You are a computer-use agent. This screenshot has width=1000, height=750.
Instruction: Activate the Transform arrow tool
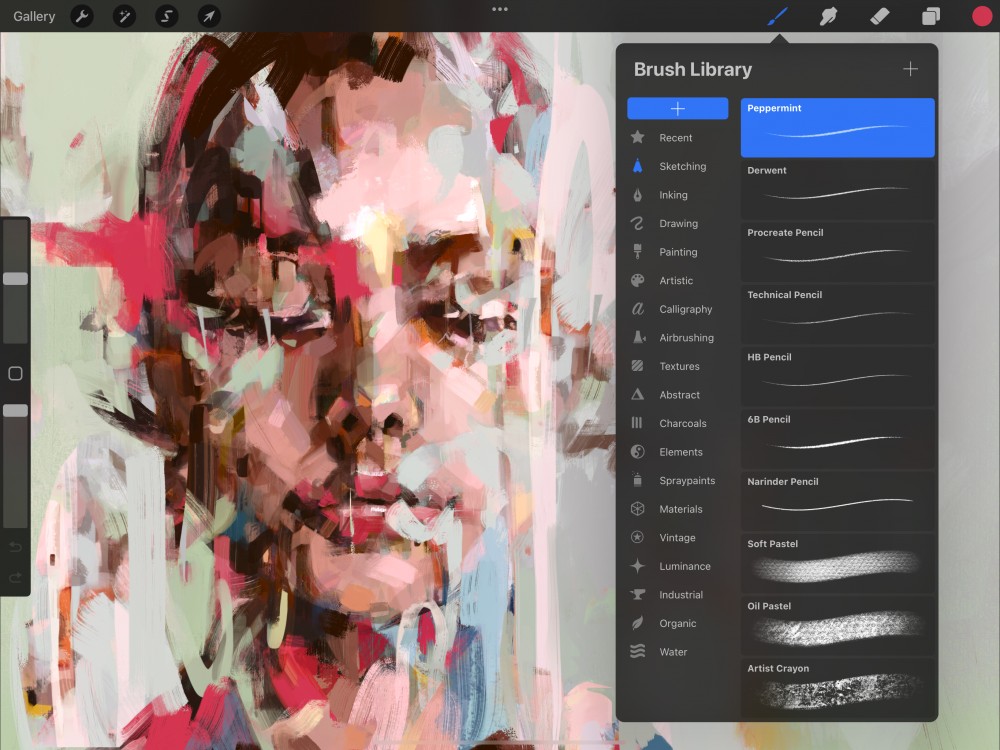[x=208, y=16]
